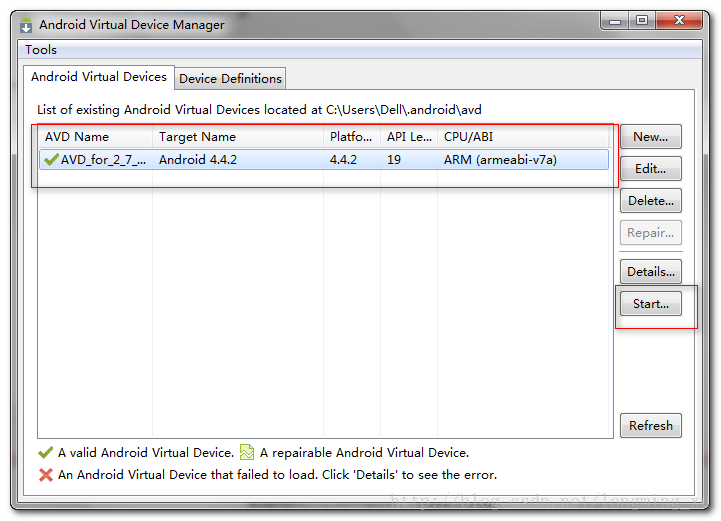
Task: Click the Android 4.4.2 target cell
Action: tap(198, 160)
